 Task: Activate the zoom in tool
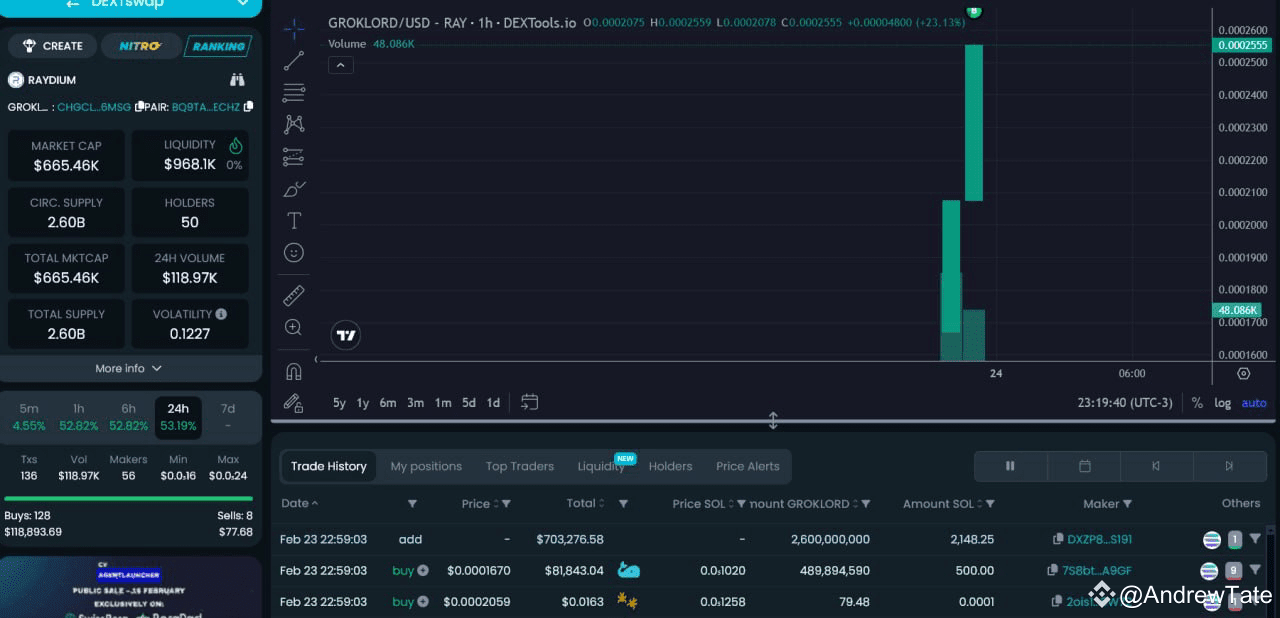(x=293, y=327)
